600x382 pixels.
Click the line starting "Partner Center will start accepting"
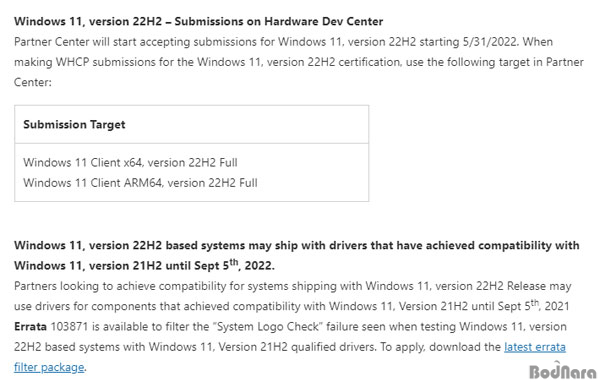[283, 42]
